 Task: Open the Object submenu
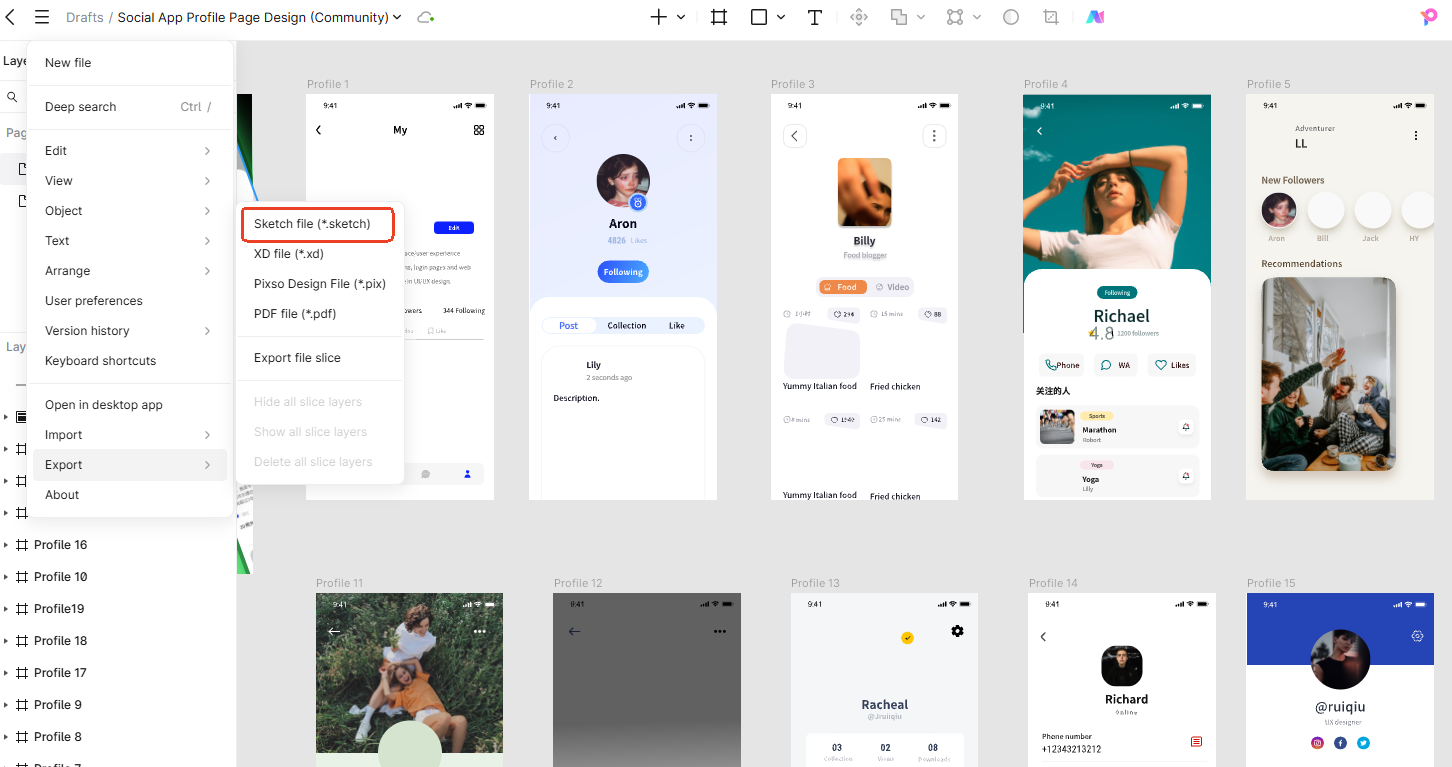click(x=130, y=211)
